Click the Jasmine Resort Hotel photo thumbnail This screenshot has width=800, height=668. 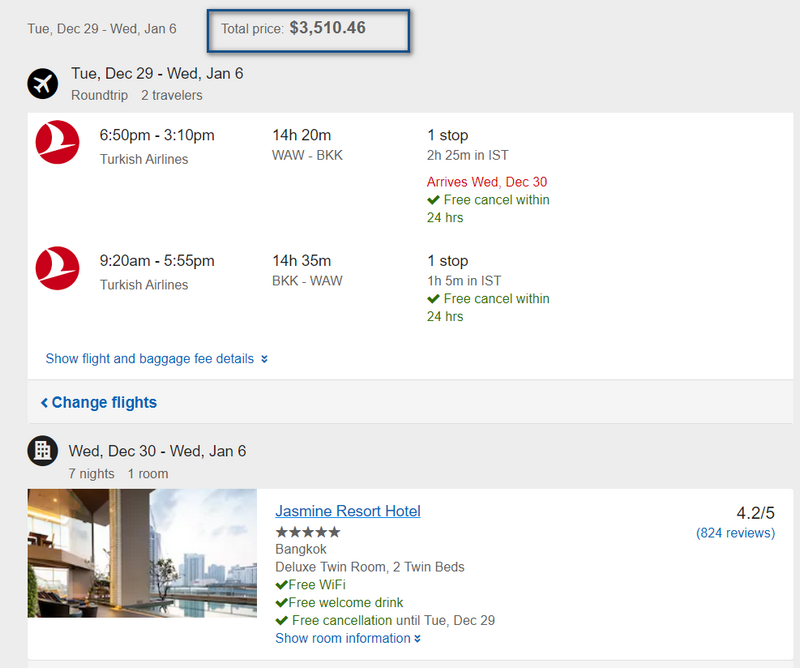point(142,553)
